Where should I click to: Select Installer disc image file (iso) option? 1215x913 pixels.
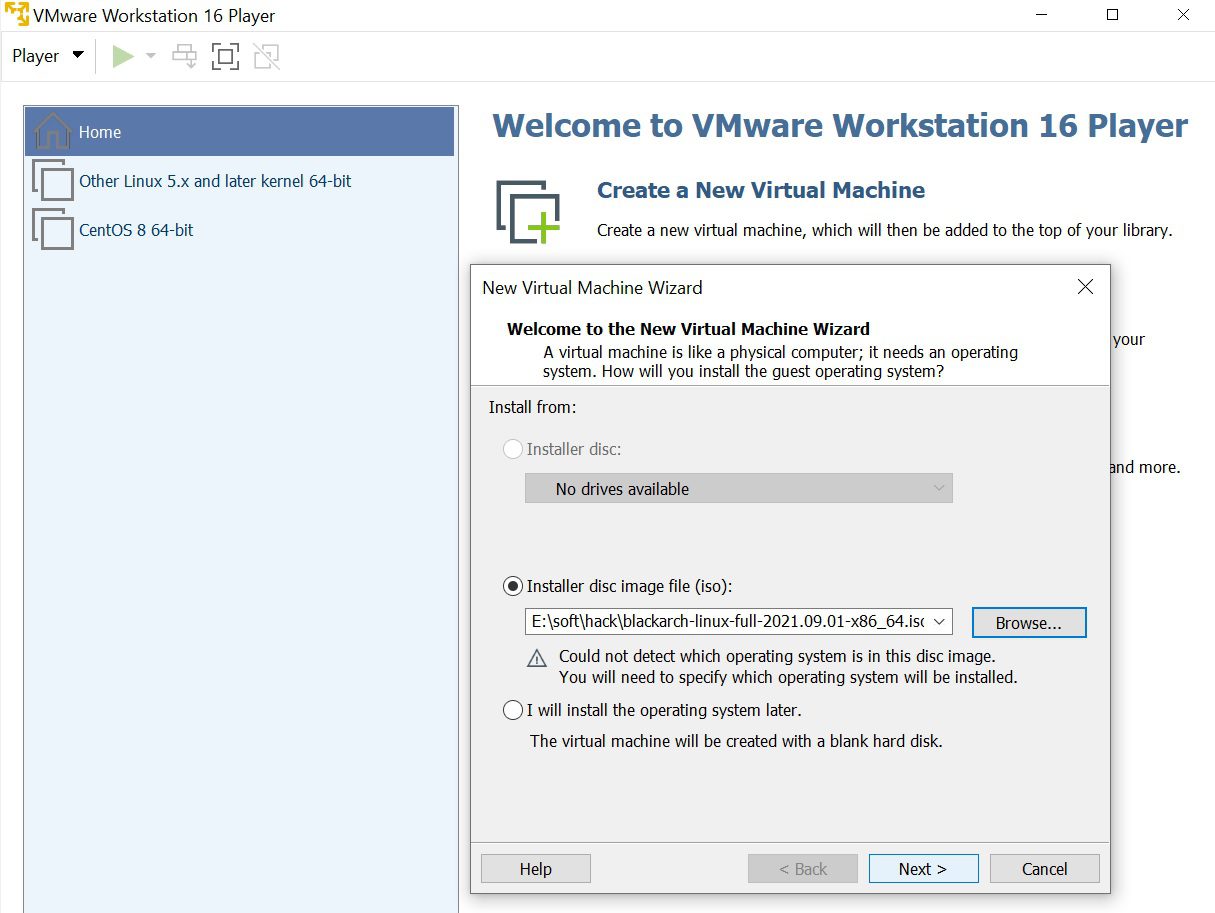tap(513, 586)
